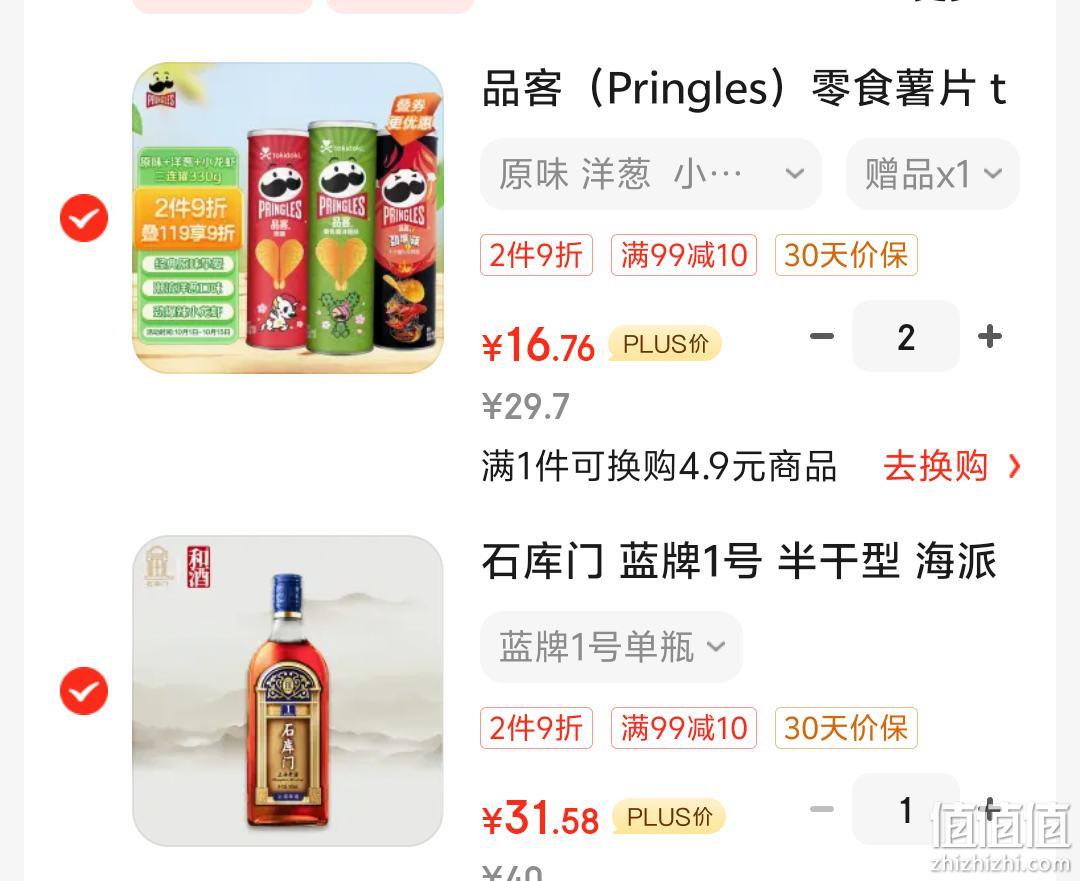Viewport: 1080px width, 881px height.
Task: Open Pringles product thumbnail image
Action: coord(288,218)
